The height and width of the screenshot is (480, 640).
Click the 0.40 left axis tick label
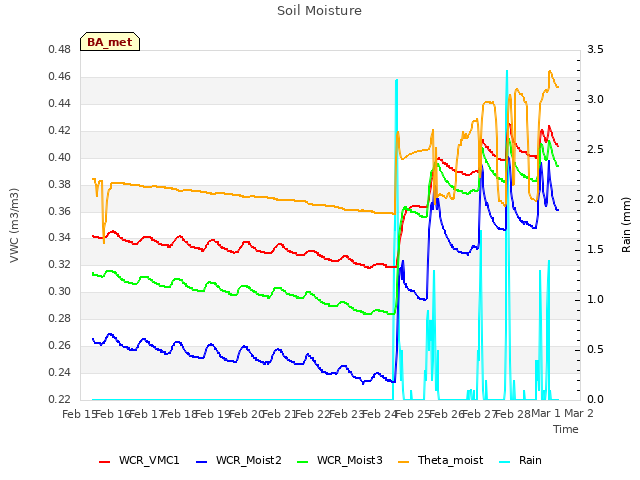[59, 157]
